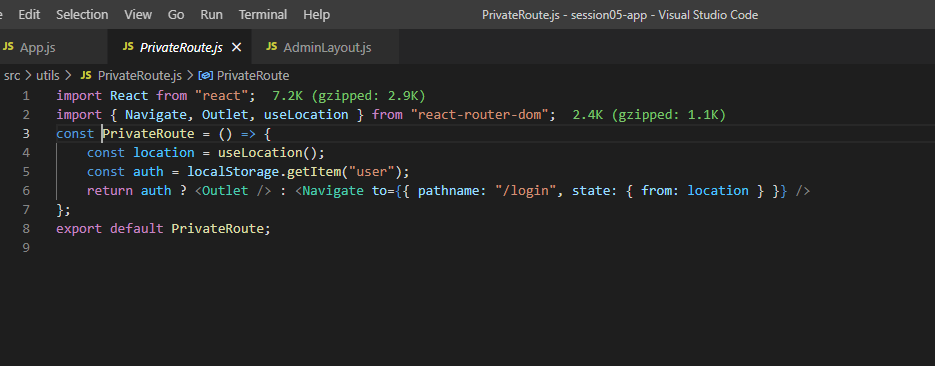
Task: Open the AdminLayout.js tab
Action: (325, 47)
